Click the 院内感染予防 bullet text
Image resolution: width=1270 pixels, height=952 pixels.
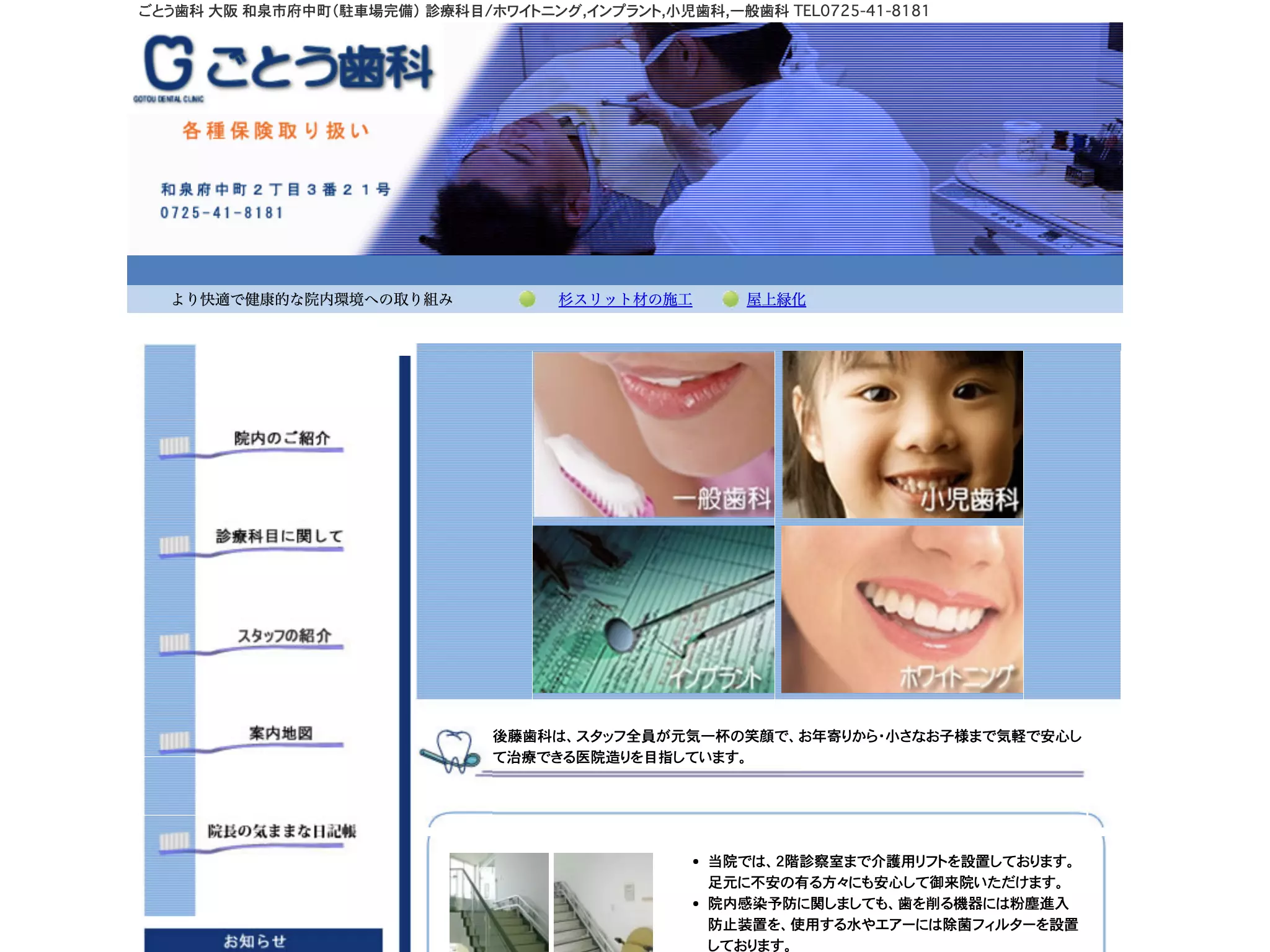pyautogui.click(x=893, y=924)
